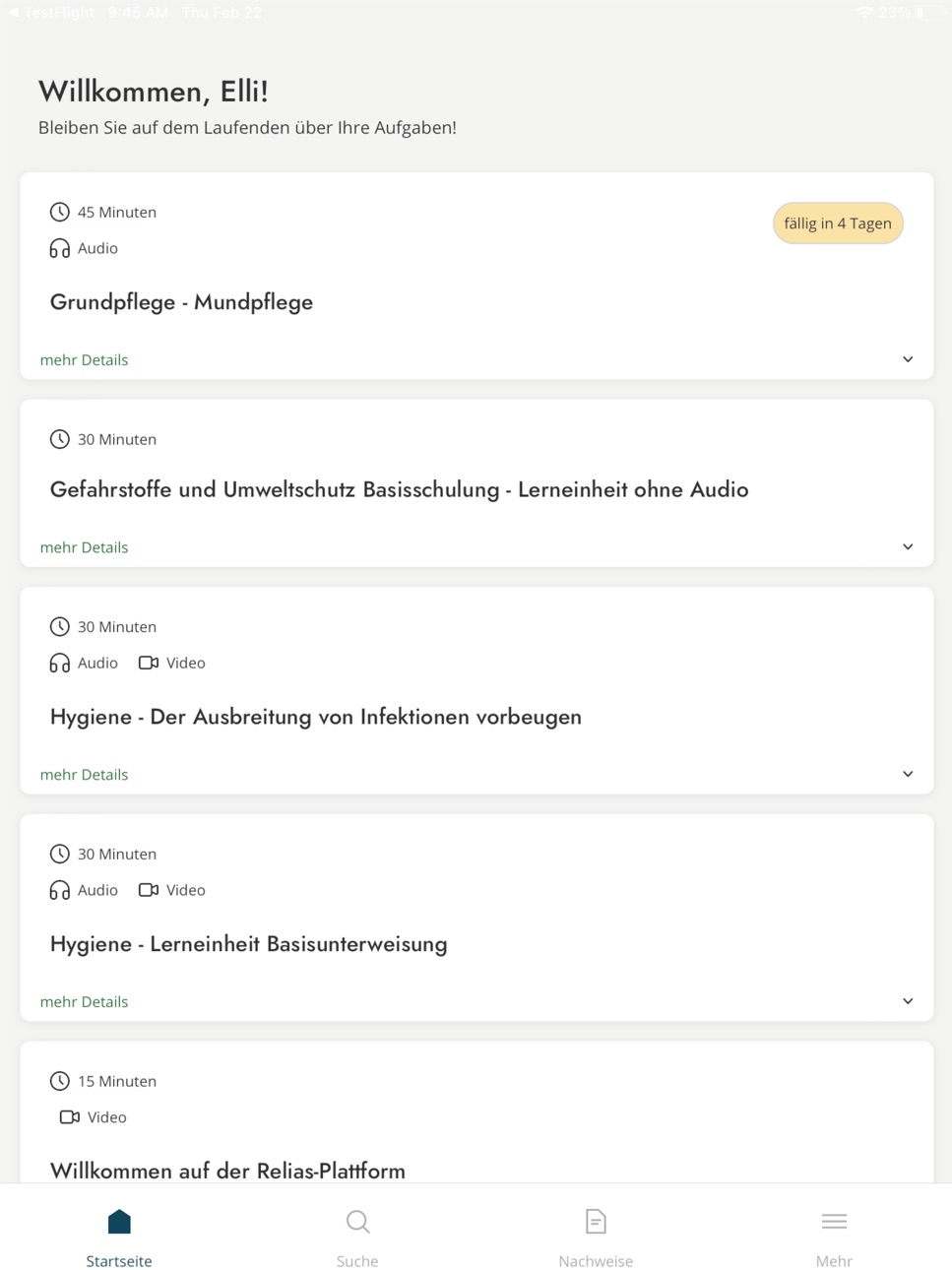Tap Video icon on Willkommen auf der Relias-Plattform card
The height and width of the screenshot is (1270, 952).
(x=70, y=1117)
